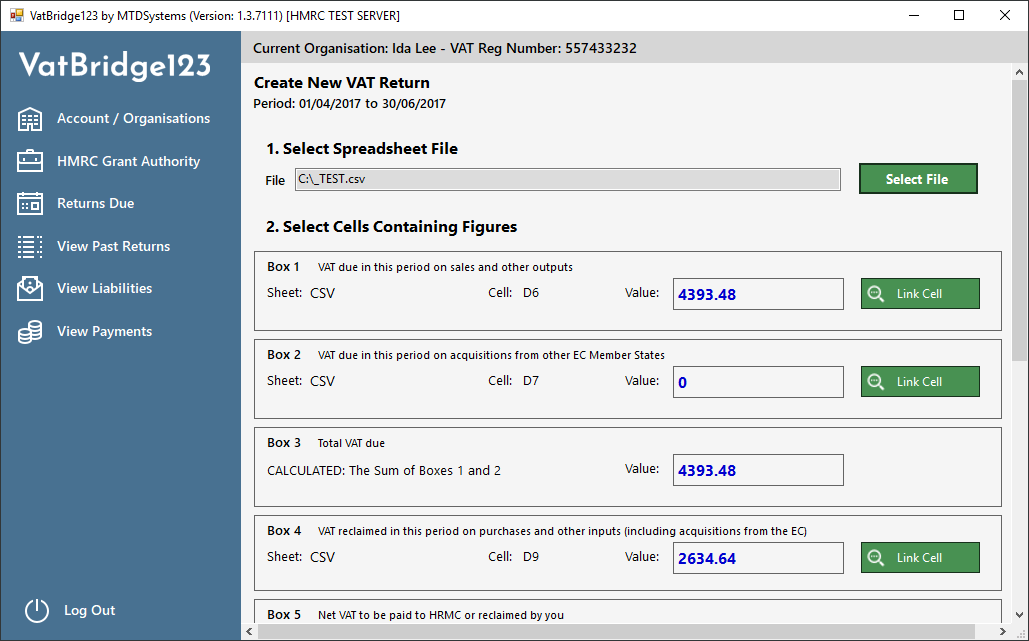Viewport: 1029px width, 641px height.
Task: Click the Box 2 cell reference D7
Action: [x=531, y=381]
